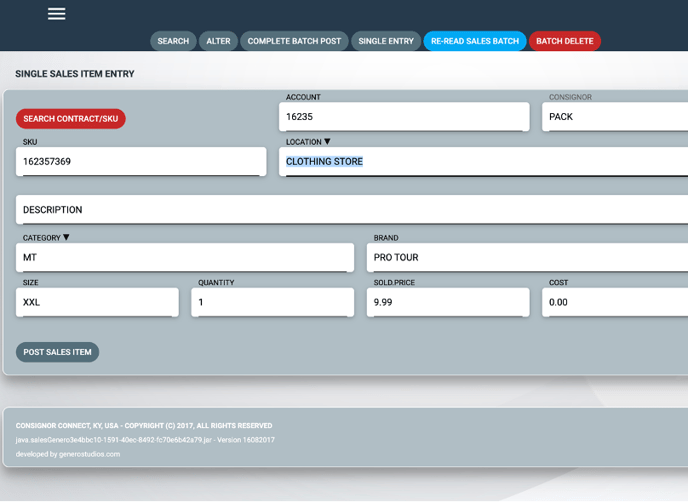The width and height of the screenshot is (688, 502).
Task: Switch to Single Entry
Action: (x=386, y=41)
